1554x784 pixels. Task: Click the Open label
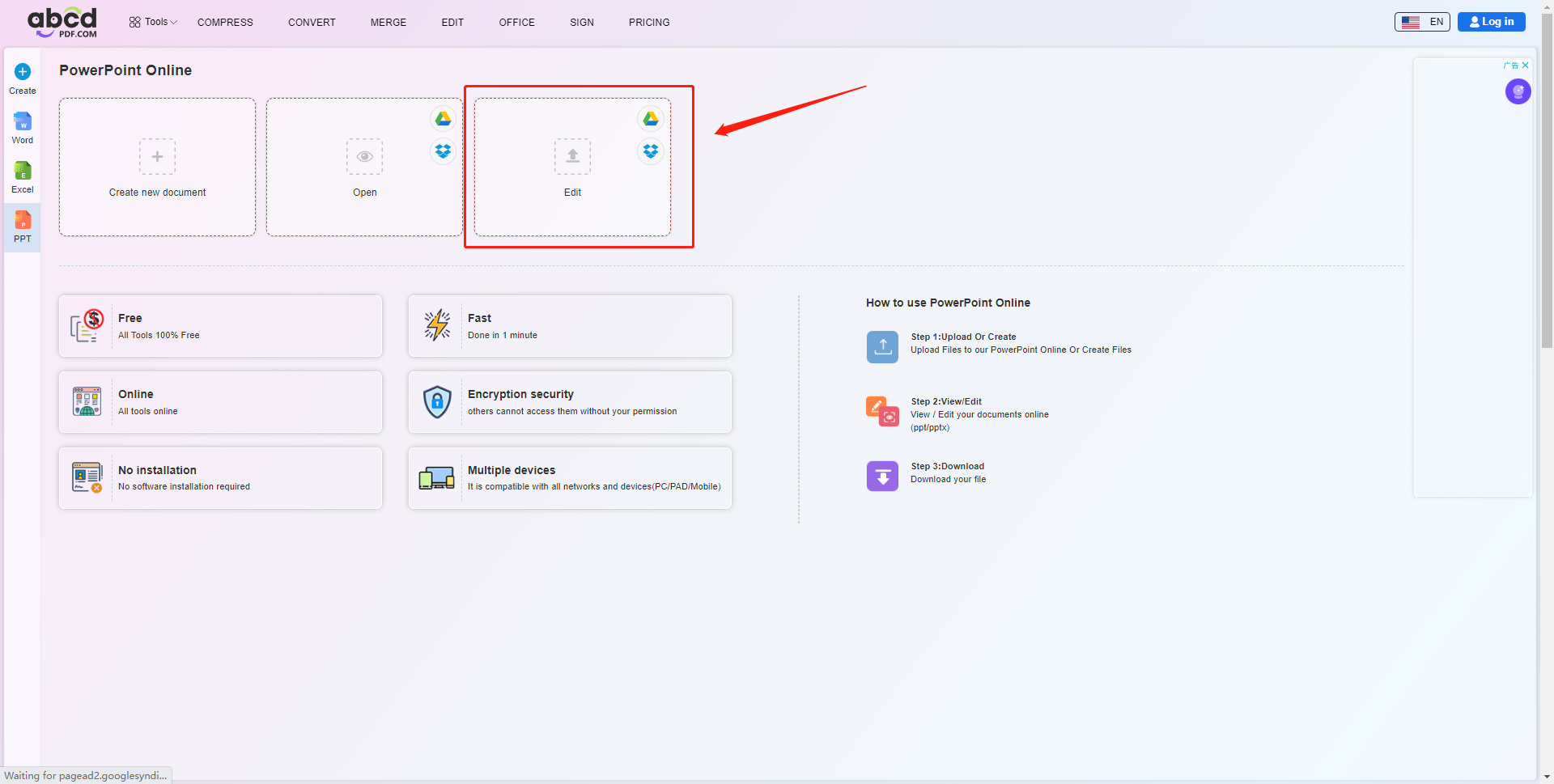click(365, 193)
